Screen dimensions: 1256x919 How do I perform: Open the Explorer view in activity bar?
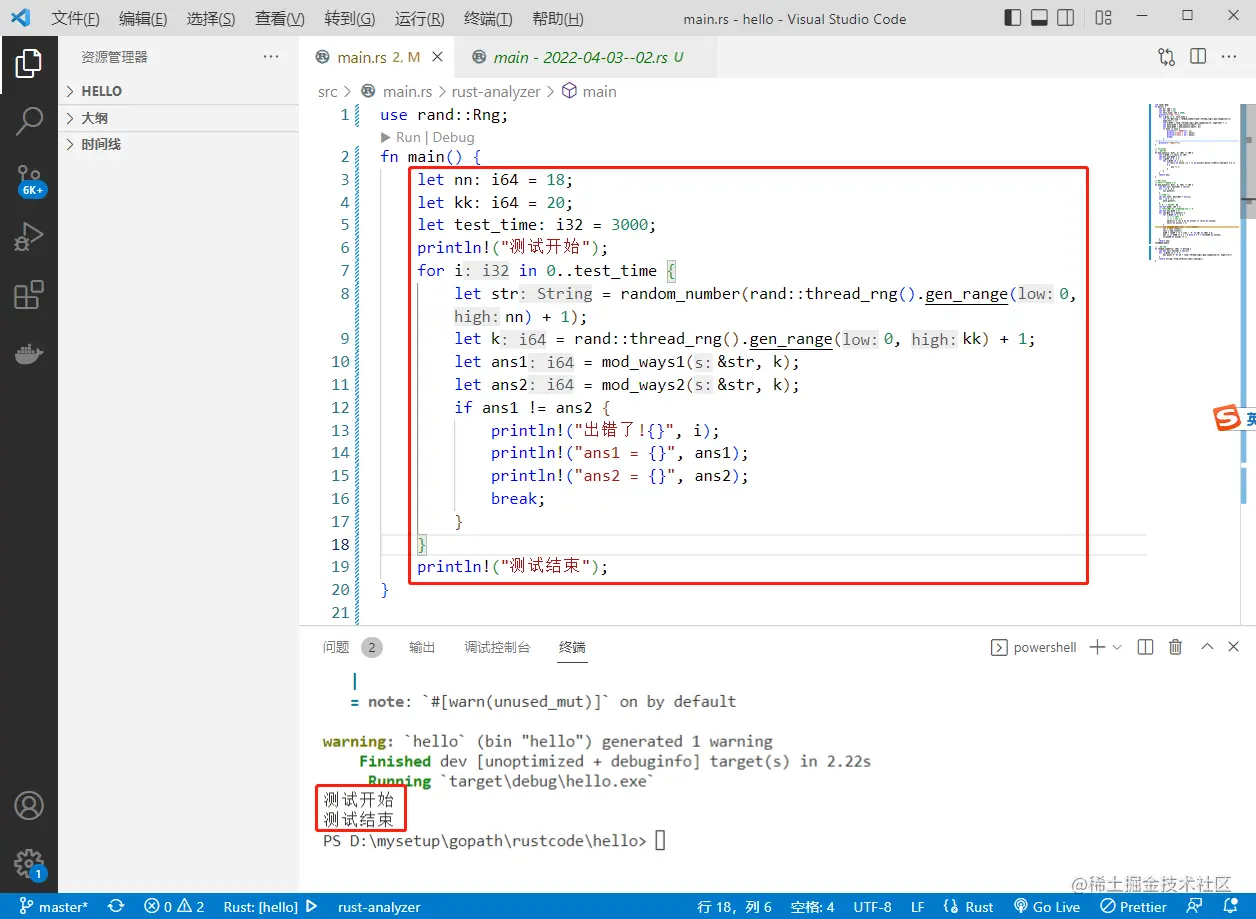click(29, 63)
